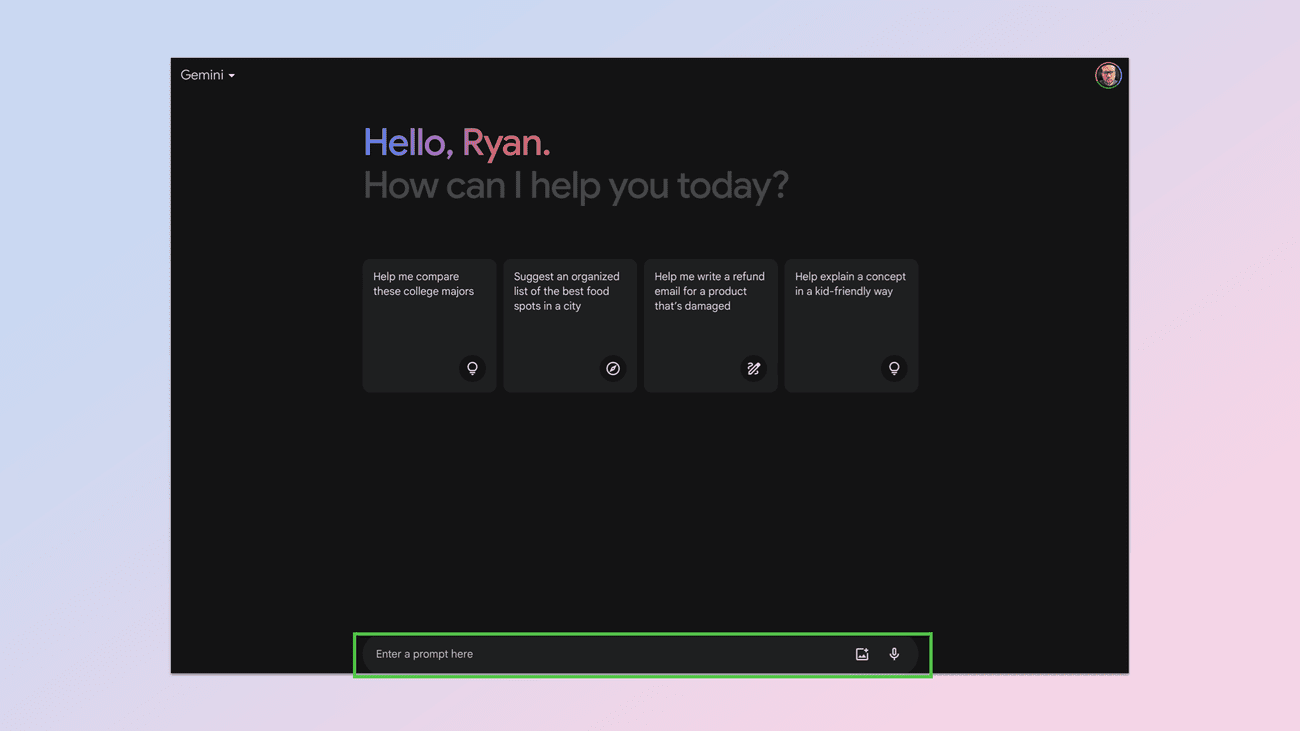Click the lightbulb icon on college majors card
This screenshot has width=1300, height=731.
[x=472, y=368]
